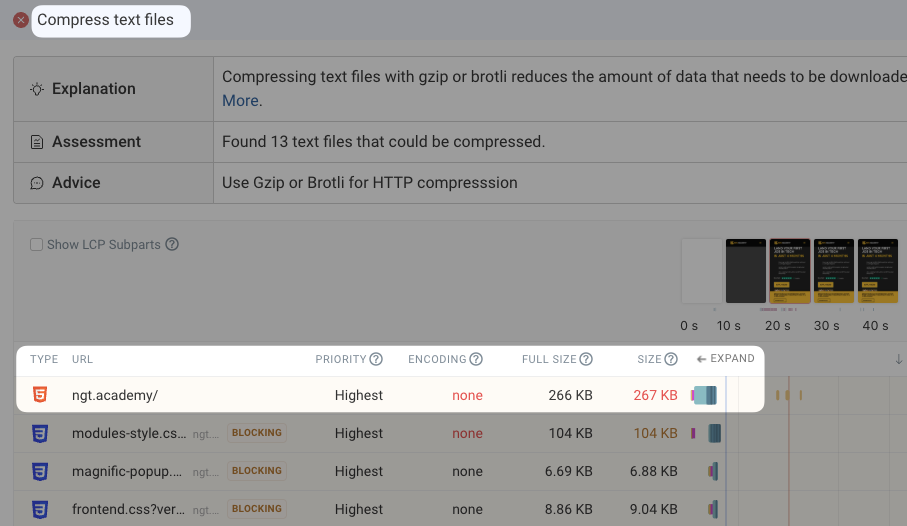The height and width of the screenshot is (526, 907).
Task: Click BLOCKING badge on frontend.css row
Action: (x=257, y=509)
